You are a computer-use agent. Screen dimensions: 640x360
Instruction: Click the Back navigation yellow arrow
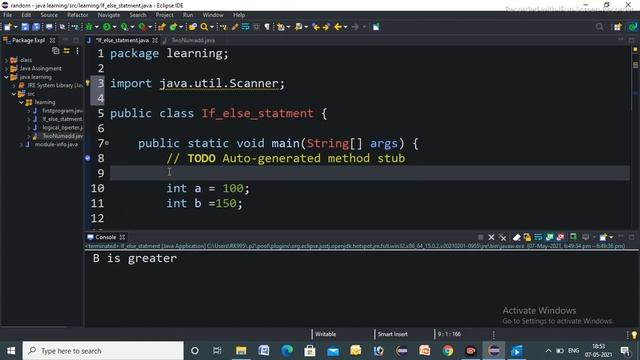338,27
